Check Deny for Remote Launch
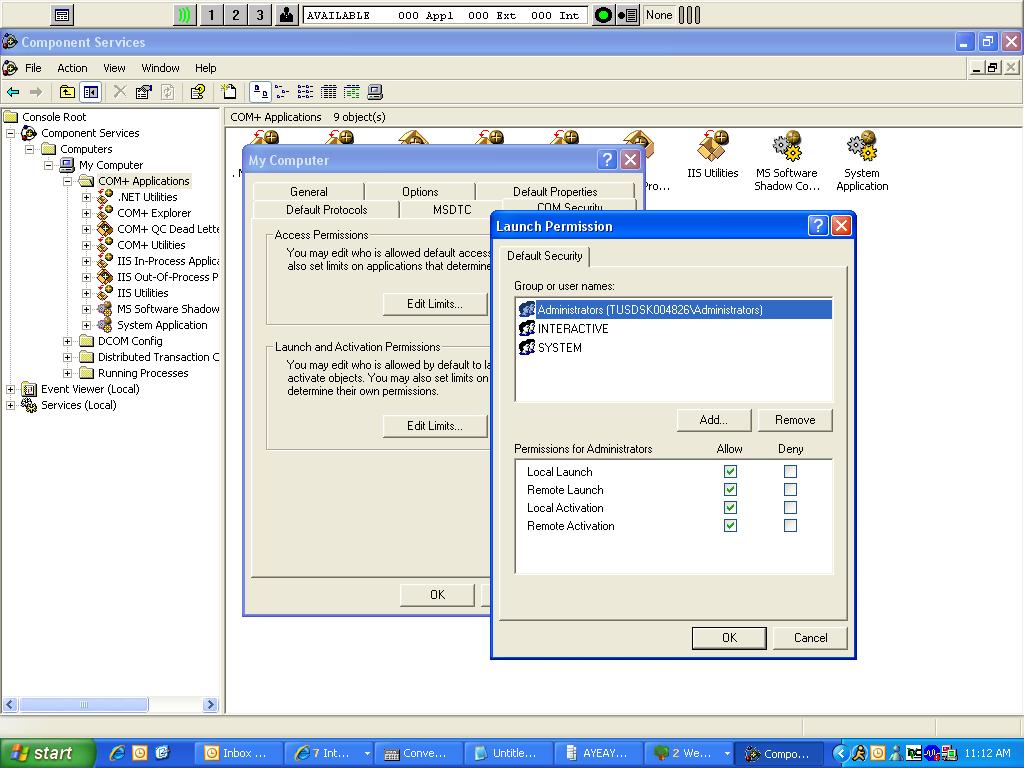This screenshot has width=1024, height=768. tap(790, 490)
